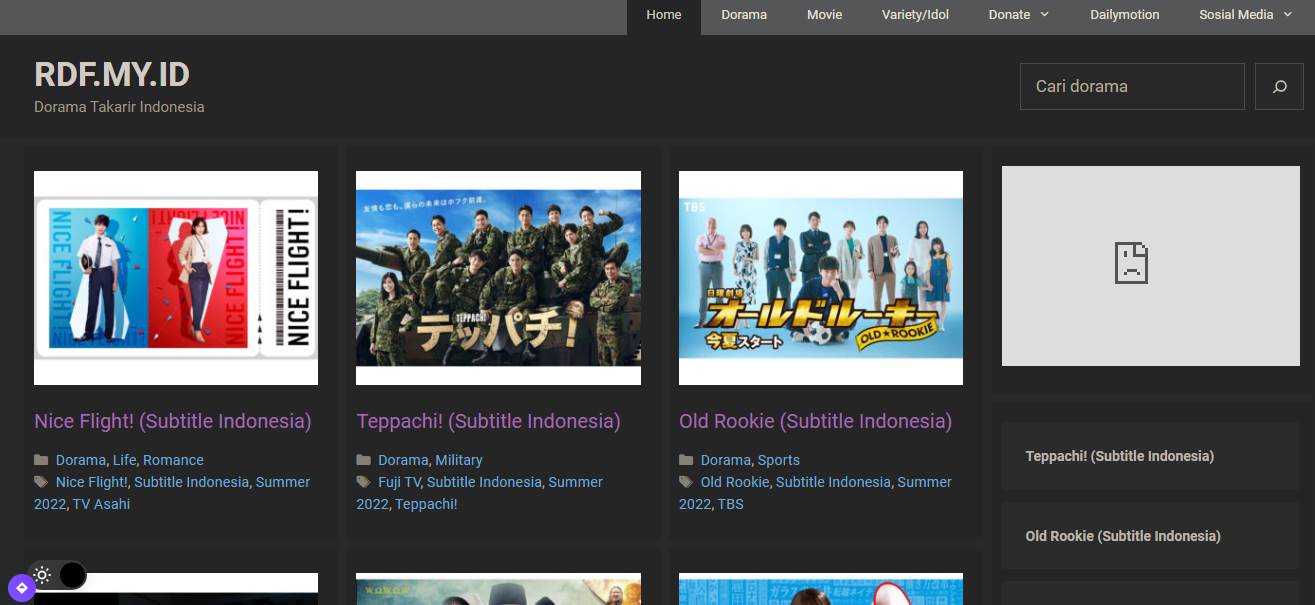
Task: Open the Dorama menu item
Action: [x=744, y=15]
